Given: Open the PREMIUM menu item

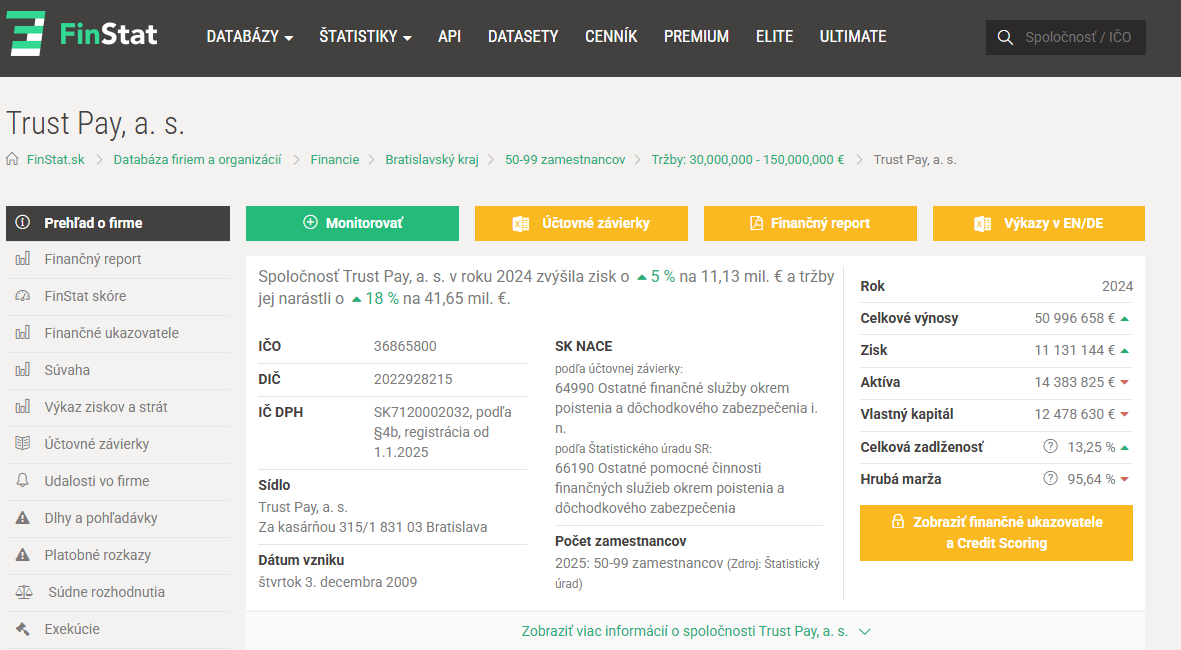Looking at the screenshot, I should coord(696,36).
